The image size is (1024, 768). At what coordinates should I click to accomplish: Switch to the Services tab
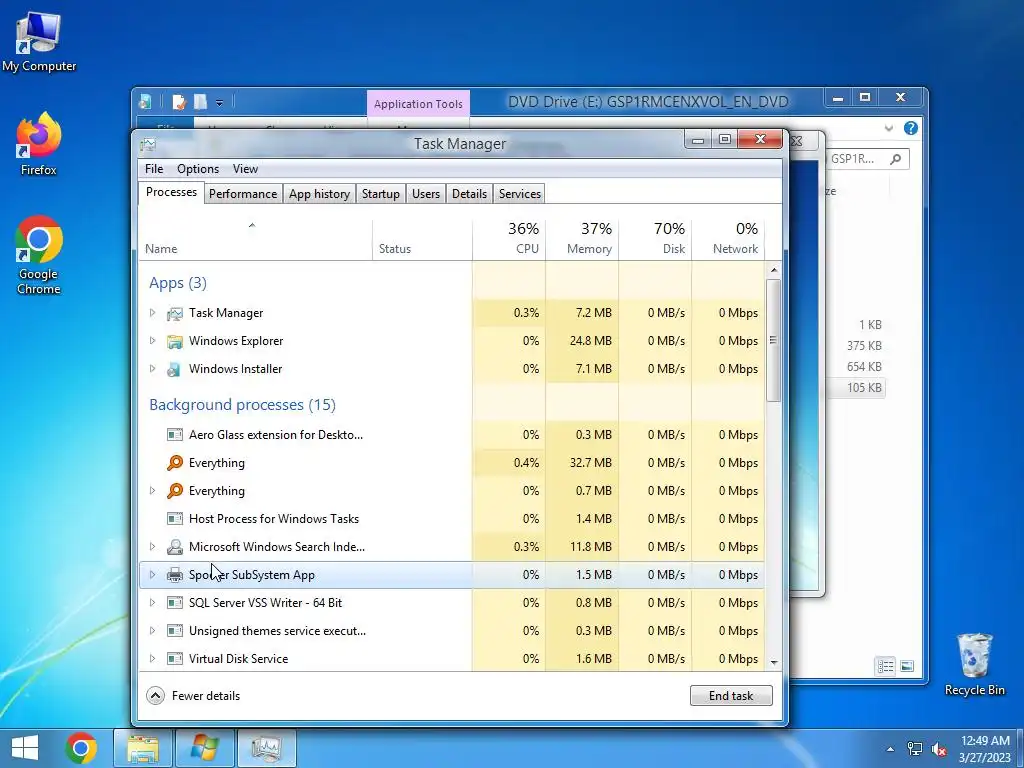pyautogui.click(x=520, y=194)
